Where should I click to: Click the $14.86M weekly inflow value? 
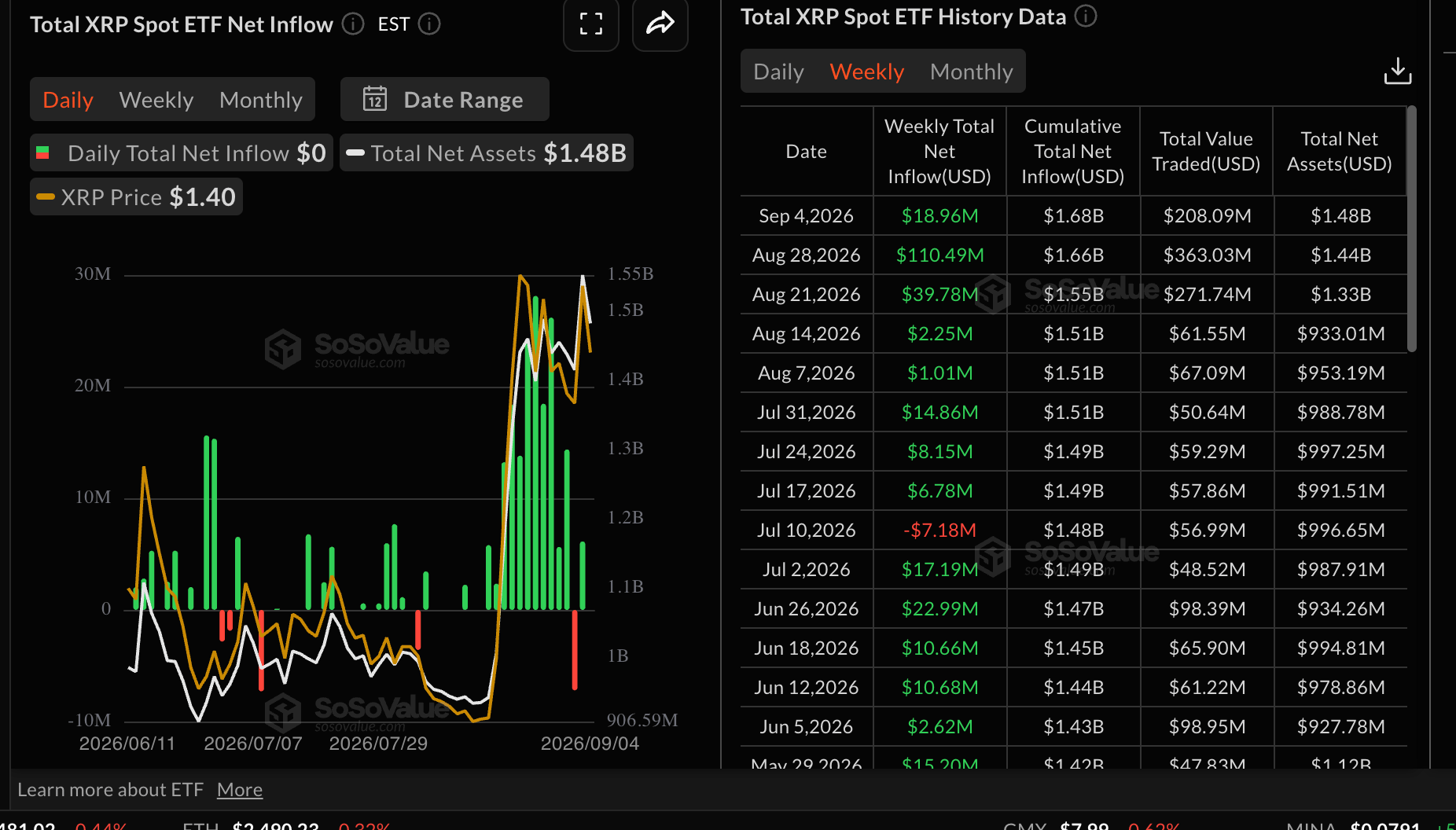click(940, 412)
